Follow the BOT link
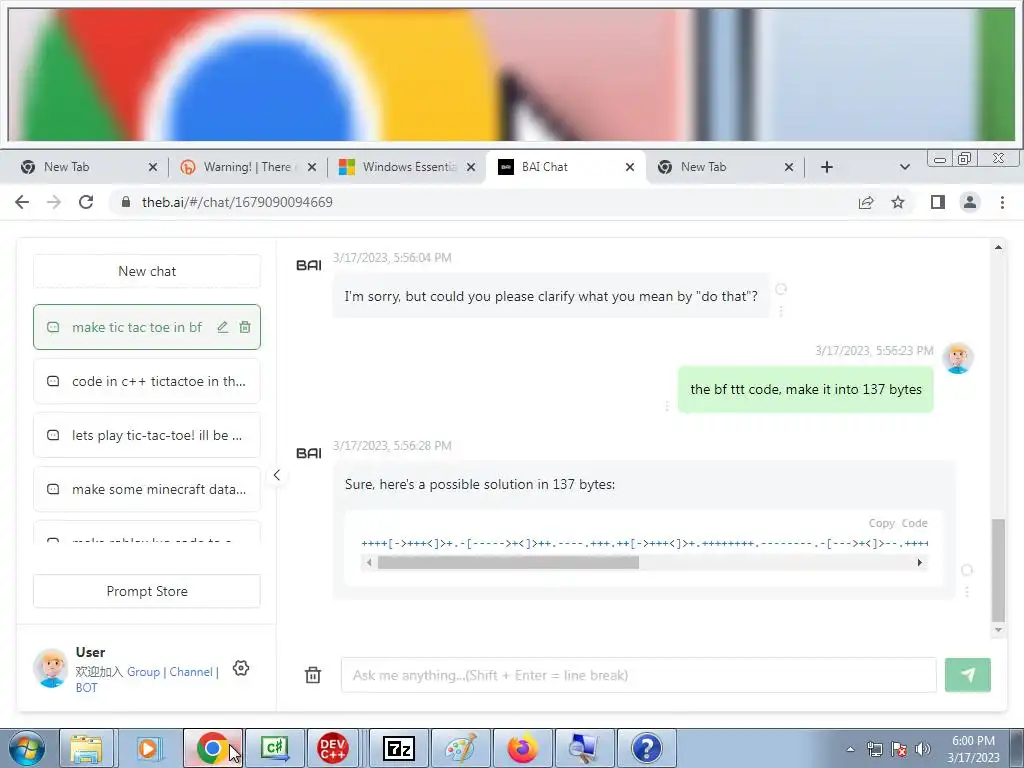Image resolution: width=1024 pixels, height=768 pixels. (x=86, y=688)
